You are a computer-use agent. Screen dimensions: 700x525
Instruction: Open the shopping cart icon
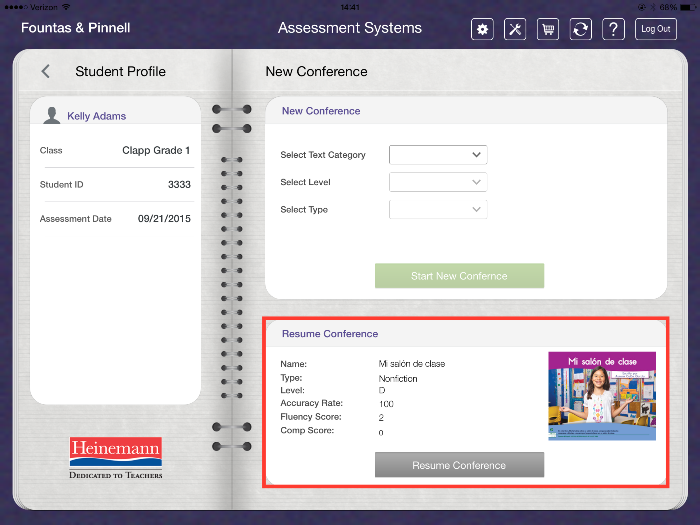[x=548, y=29]
